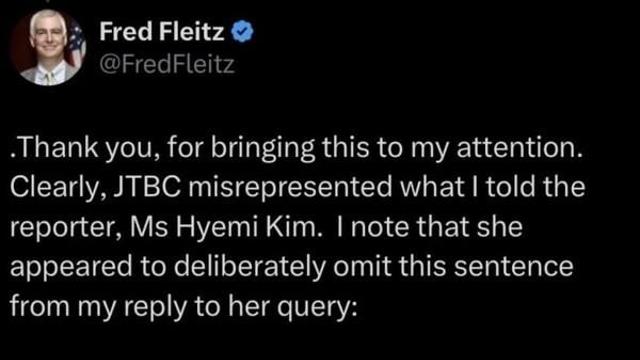
Task: Click the American flag in the avatar
Action: (75, 43)
